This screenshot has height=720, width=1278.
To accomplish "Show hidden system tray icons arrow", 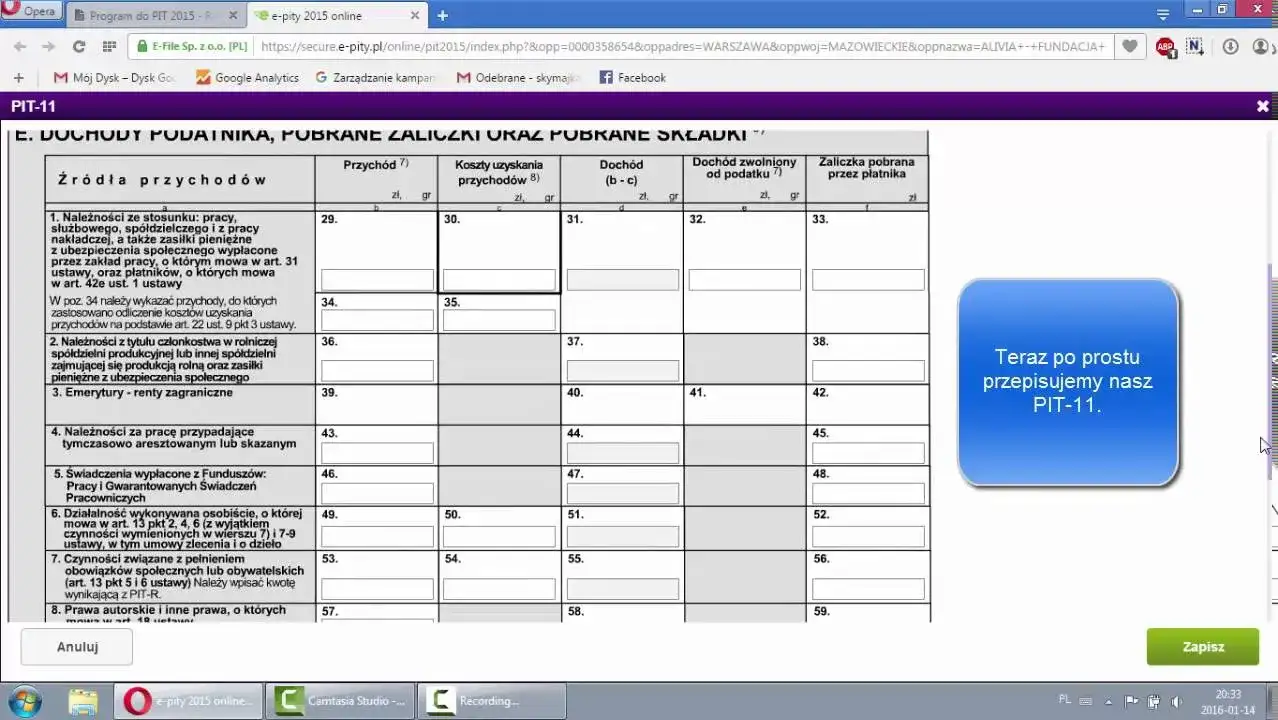I will point(1110,701).
